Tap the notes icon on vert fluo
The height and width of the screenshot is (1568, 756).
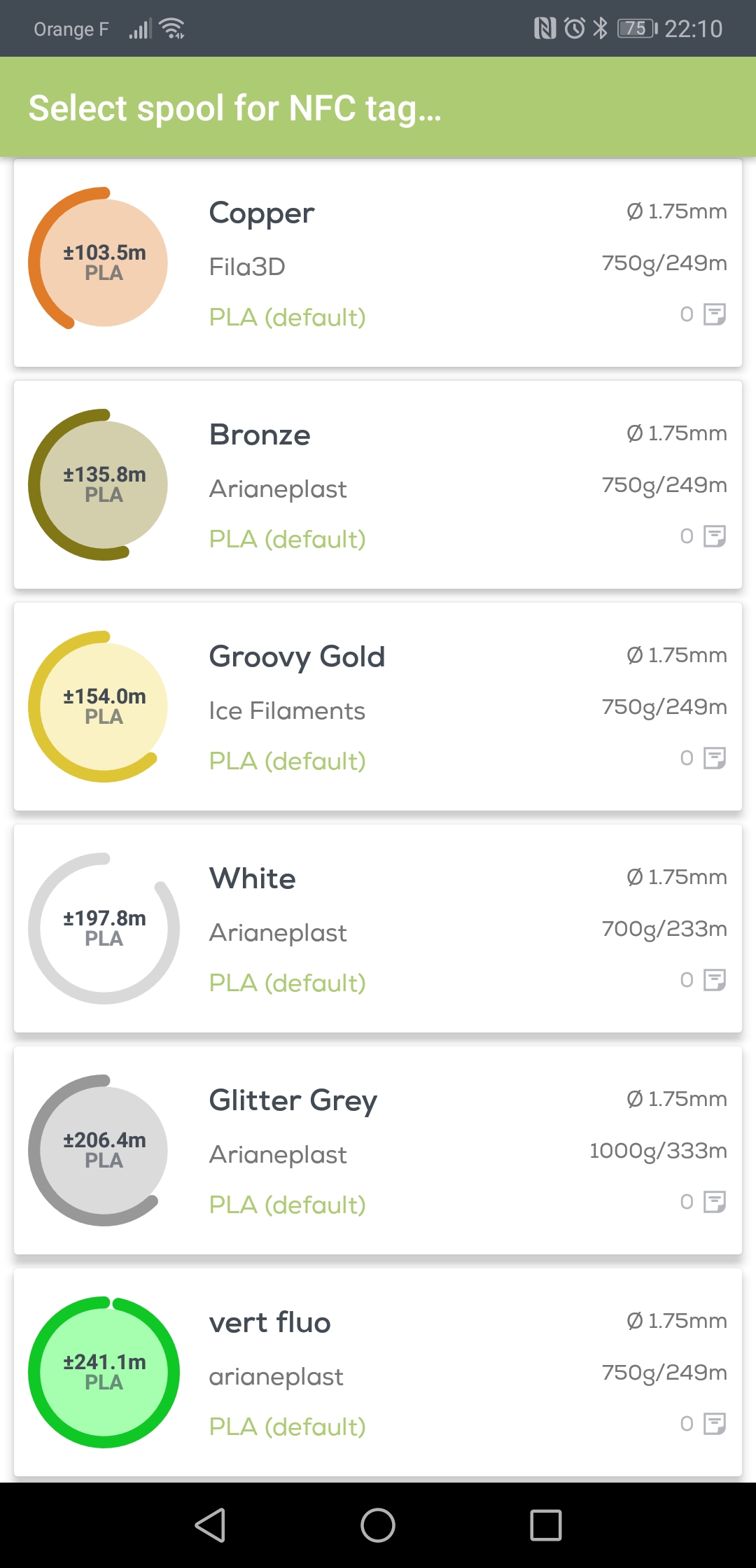[714, 1424]
